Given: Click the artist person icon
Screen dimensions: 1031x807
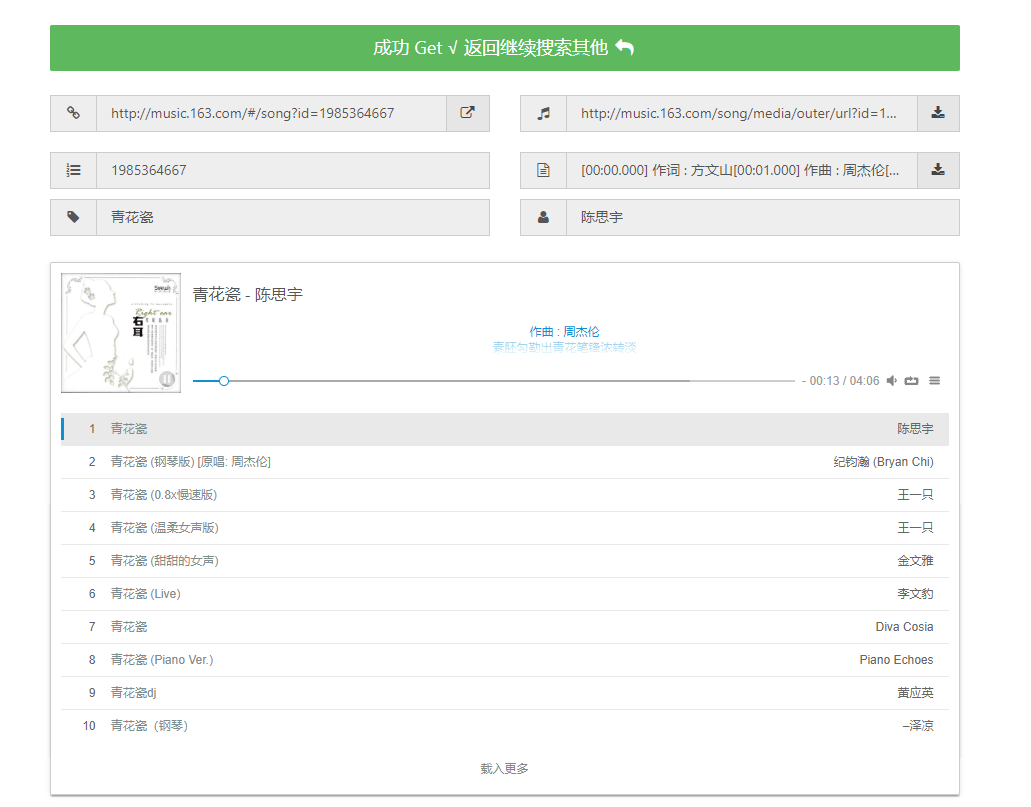Looking at the screenshot, I should pos(543,217).
